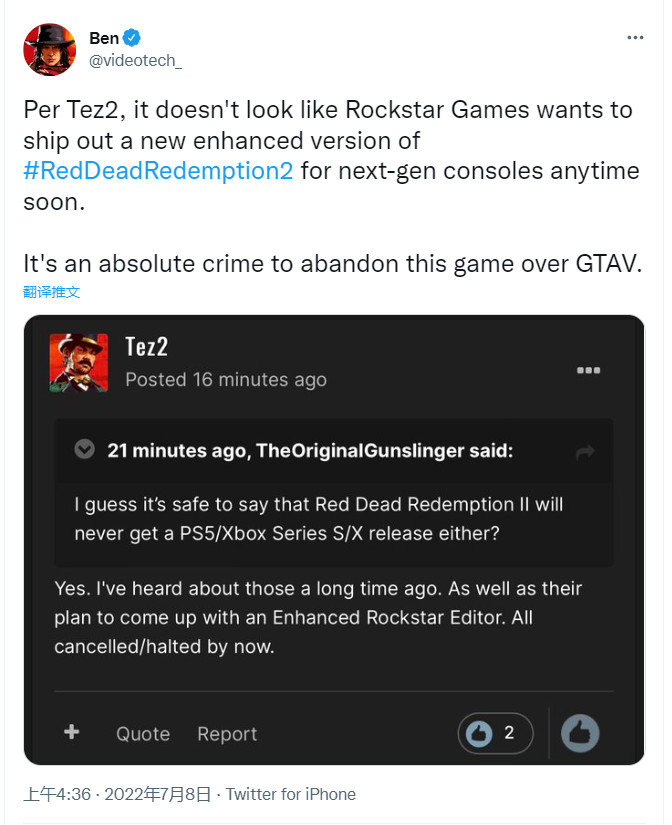
Task: Open the #RedDeadRedemption2 hashtag link
Action: [x=158, y=170]
